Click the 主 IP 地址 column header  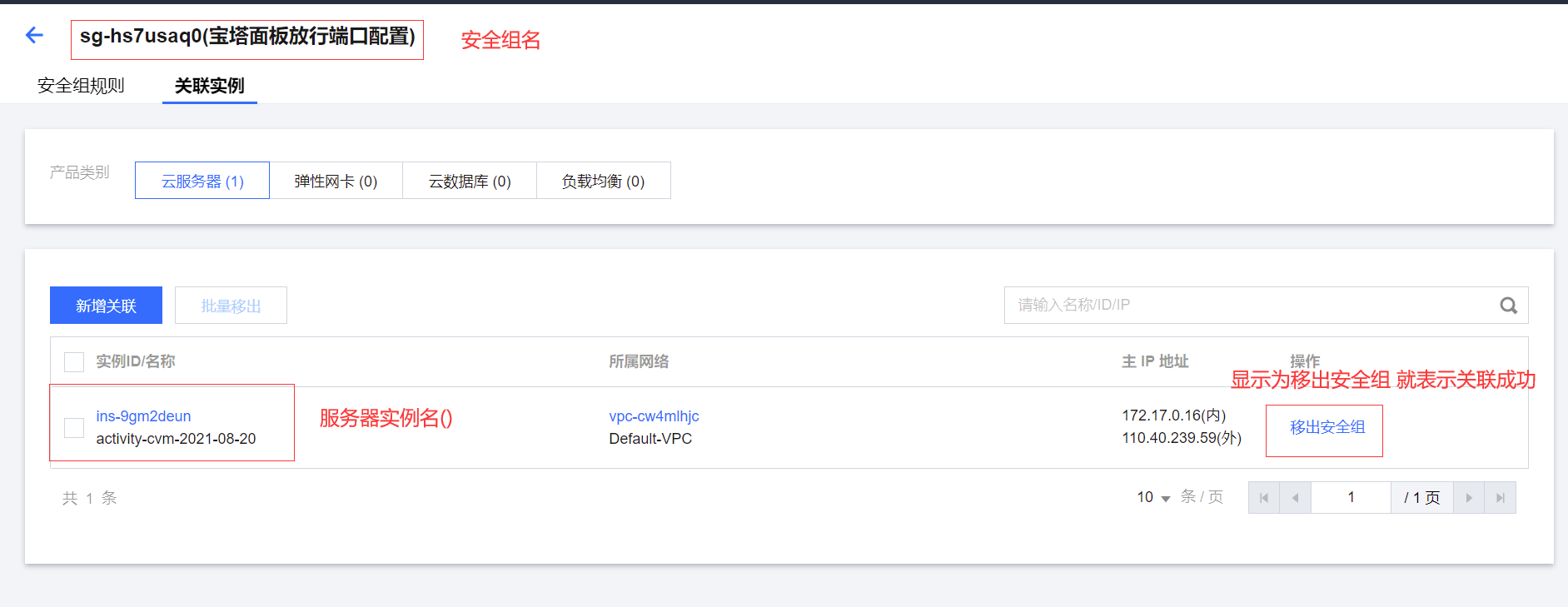[1155, 361]
